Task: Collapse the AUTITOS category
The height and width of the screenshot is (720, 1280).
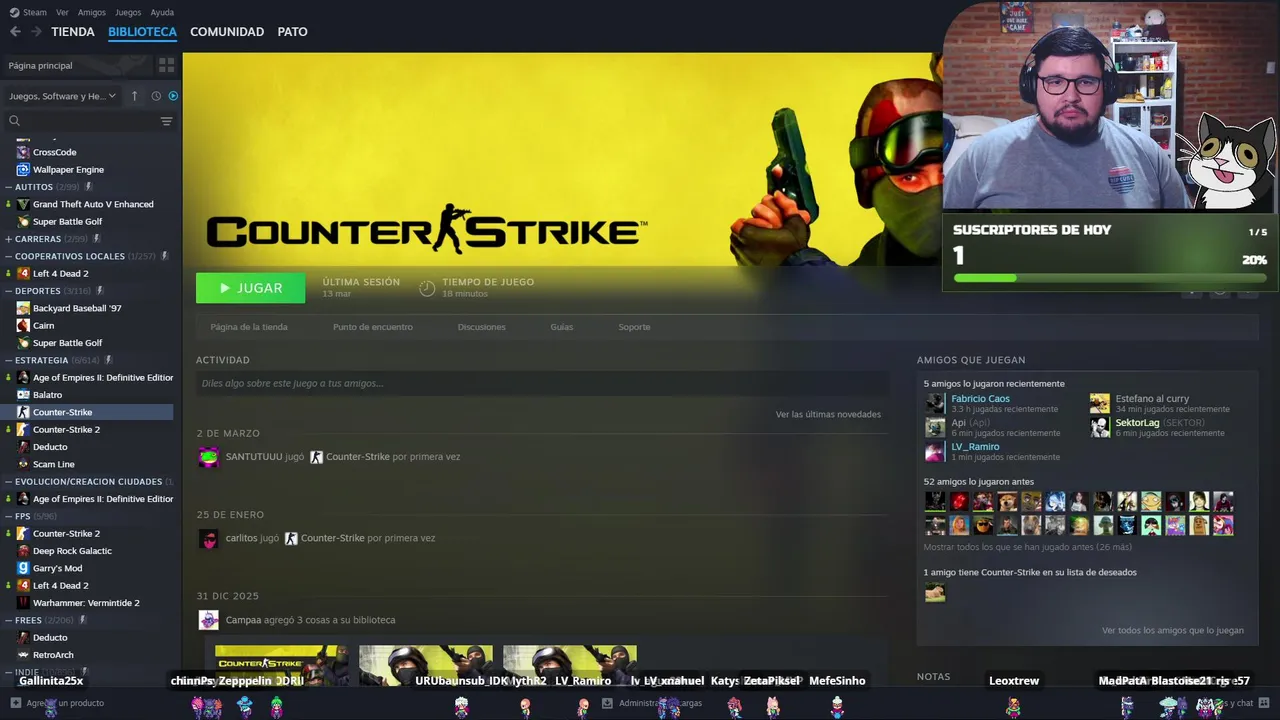Action: click(7, 187)
